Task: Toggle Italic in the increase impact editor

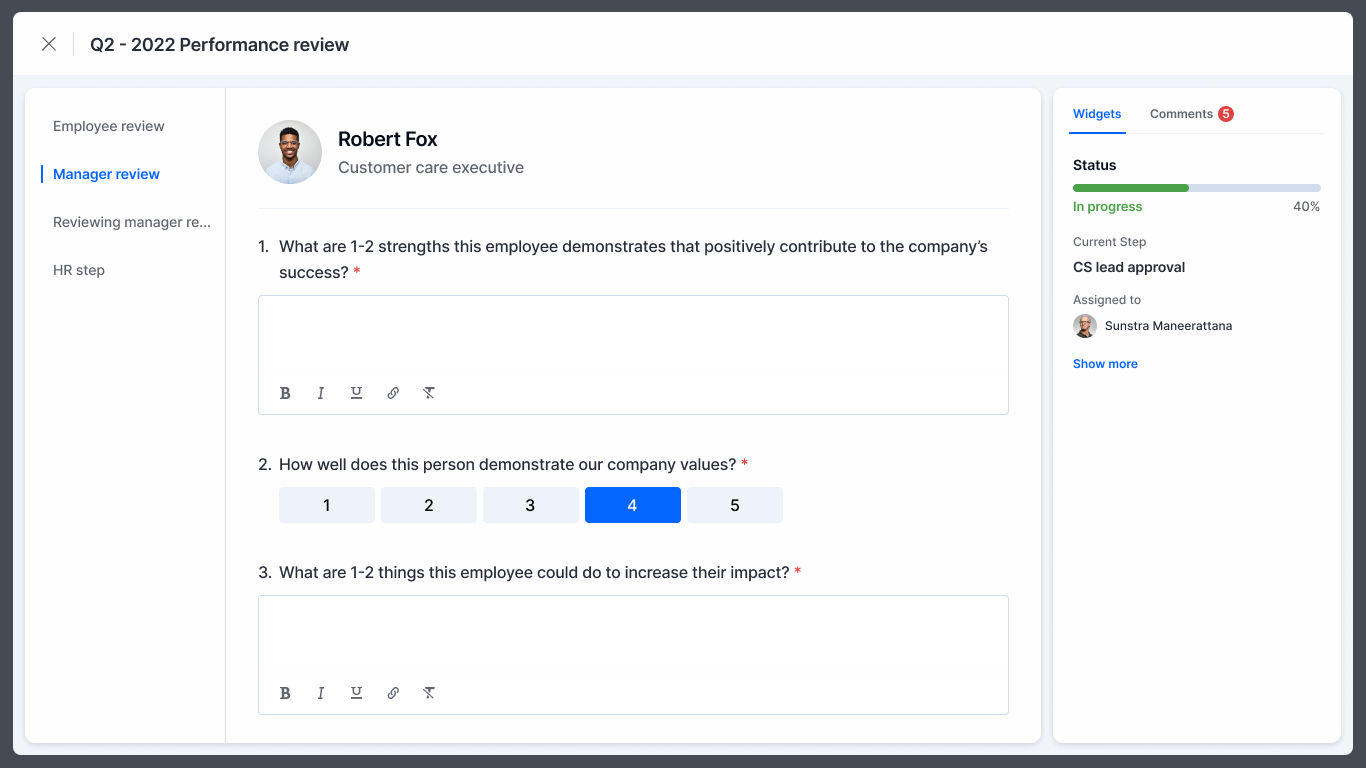Action: click(321, 693)
